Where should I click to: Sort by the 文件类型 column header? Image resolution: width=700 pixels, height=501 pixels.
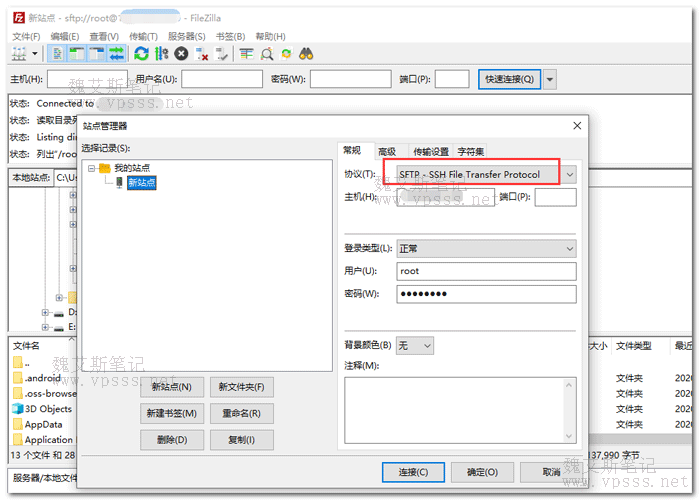tap(634, 346)
